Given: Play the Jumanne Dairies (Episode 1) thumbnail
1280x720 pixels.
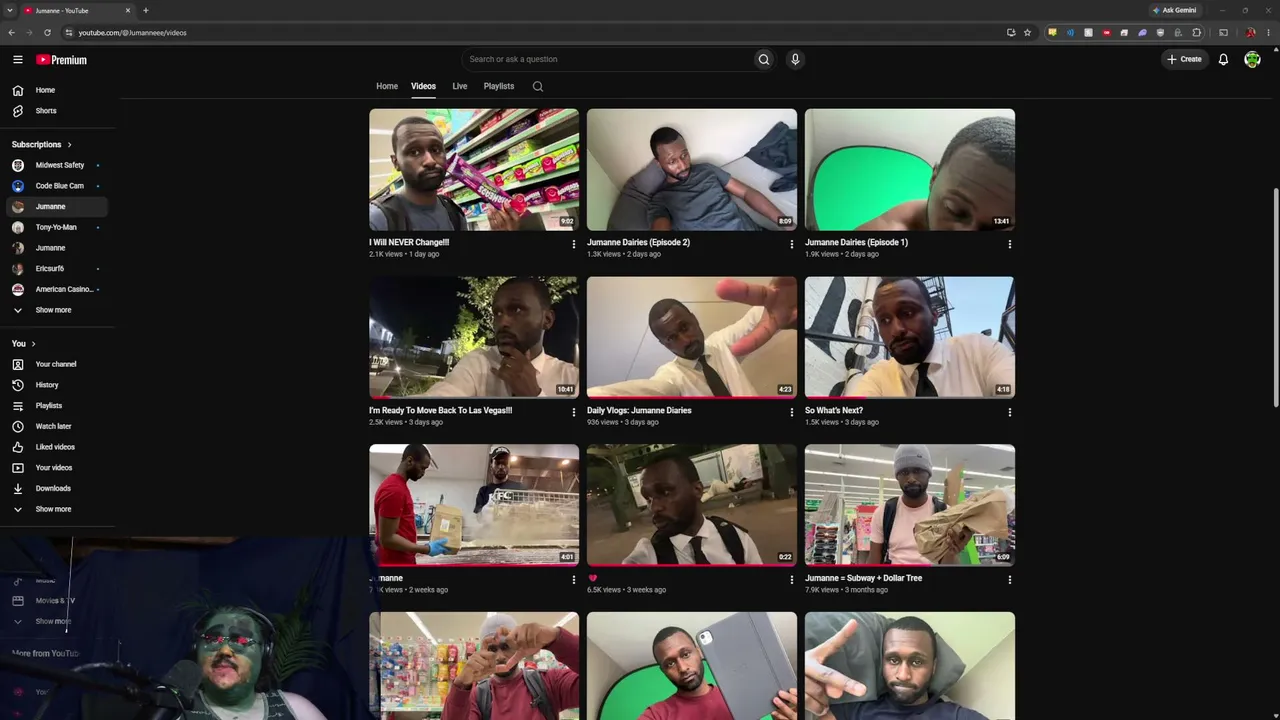Looking at the screenshot, I should 910,170.
